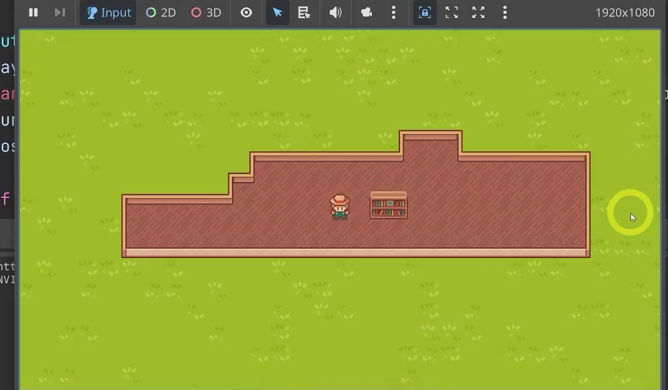The height and width of the screenshot is (390, 668).
Task: Click the farmer character in game
Action: pos(340,207)
